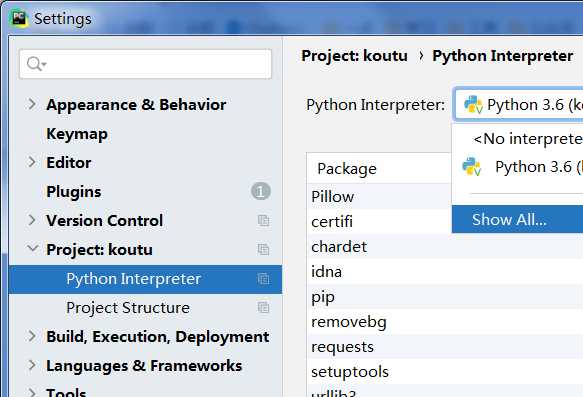583x397 pixels.
Task: Expand Build, Execution, Deployment section
Action: [x=32, y=336]
